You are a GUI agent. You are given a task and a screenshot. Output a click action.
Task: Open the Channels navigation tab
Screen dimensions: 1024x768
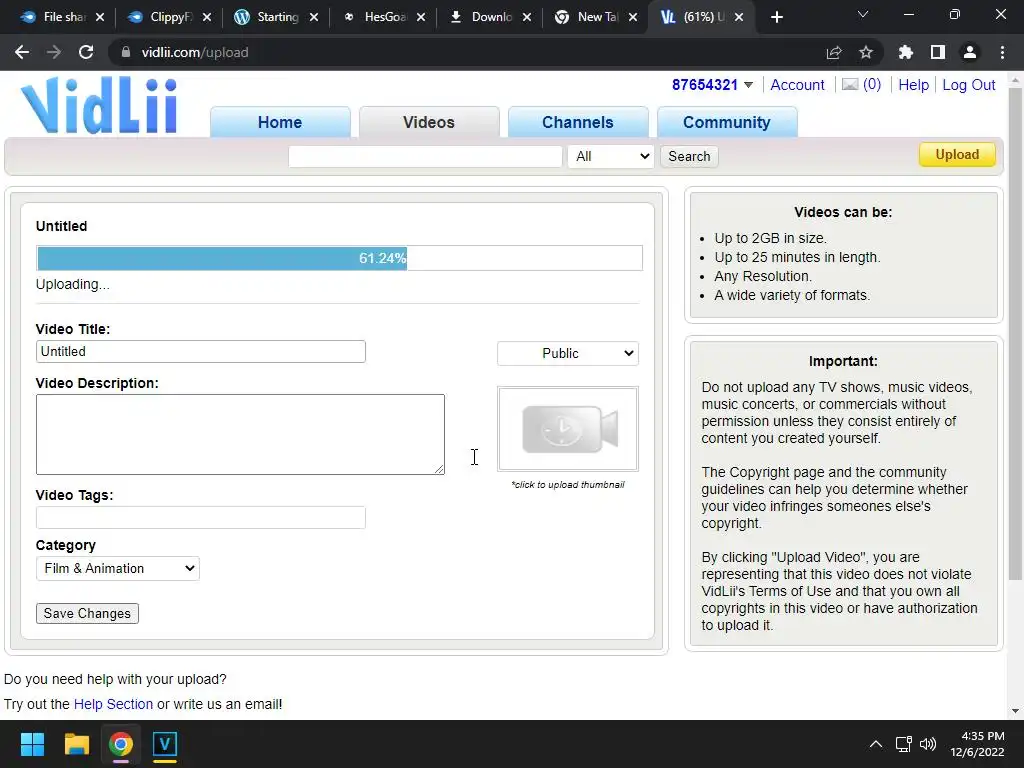(x=578, y=122)
